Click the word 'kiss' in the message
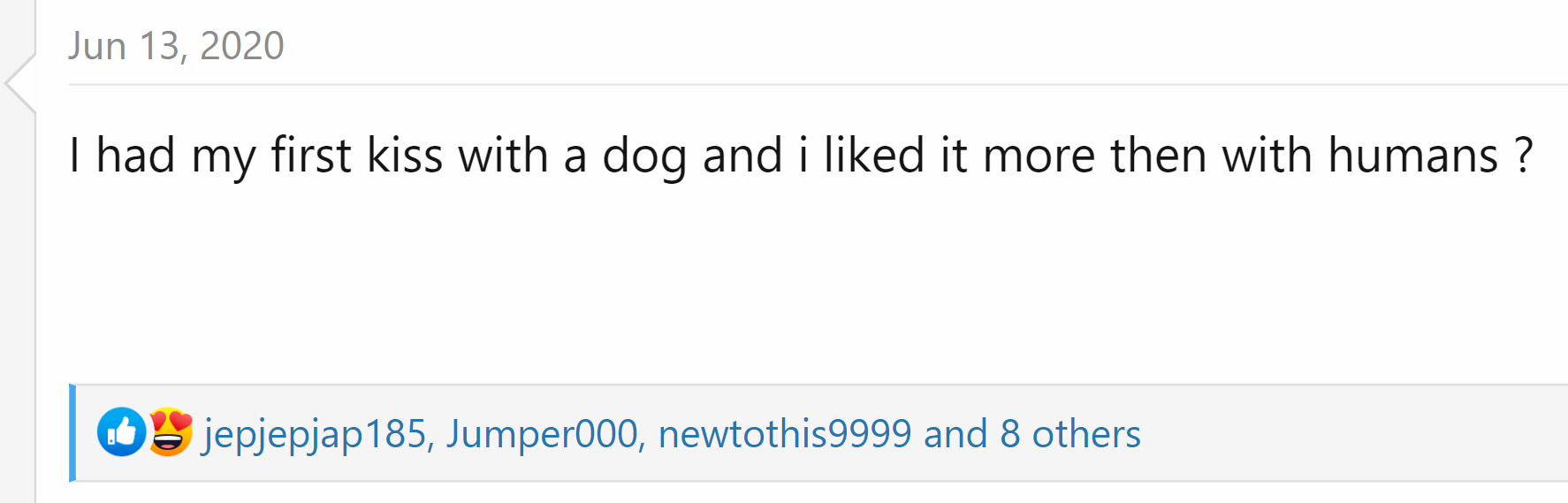 (x=404, y=156)
